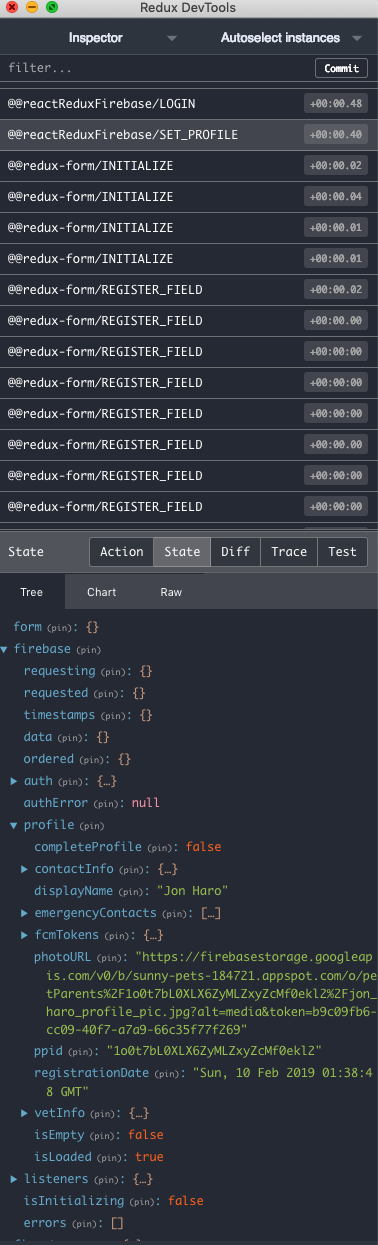Select the first @@redux-form/REGISTER_FIELD action
The height and width of the screenshot is (1245, 378).
click(189, 290)
